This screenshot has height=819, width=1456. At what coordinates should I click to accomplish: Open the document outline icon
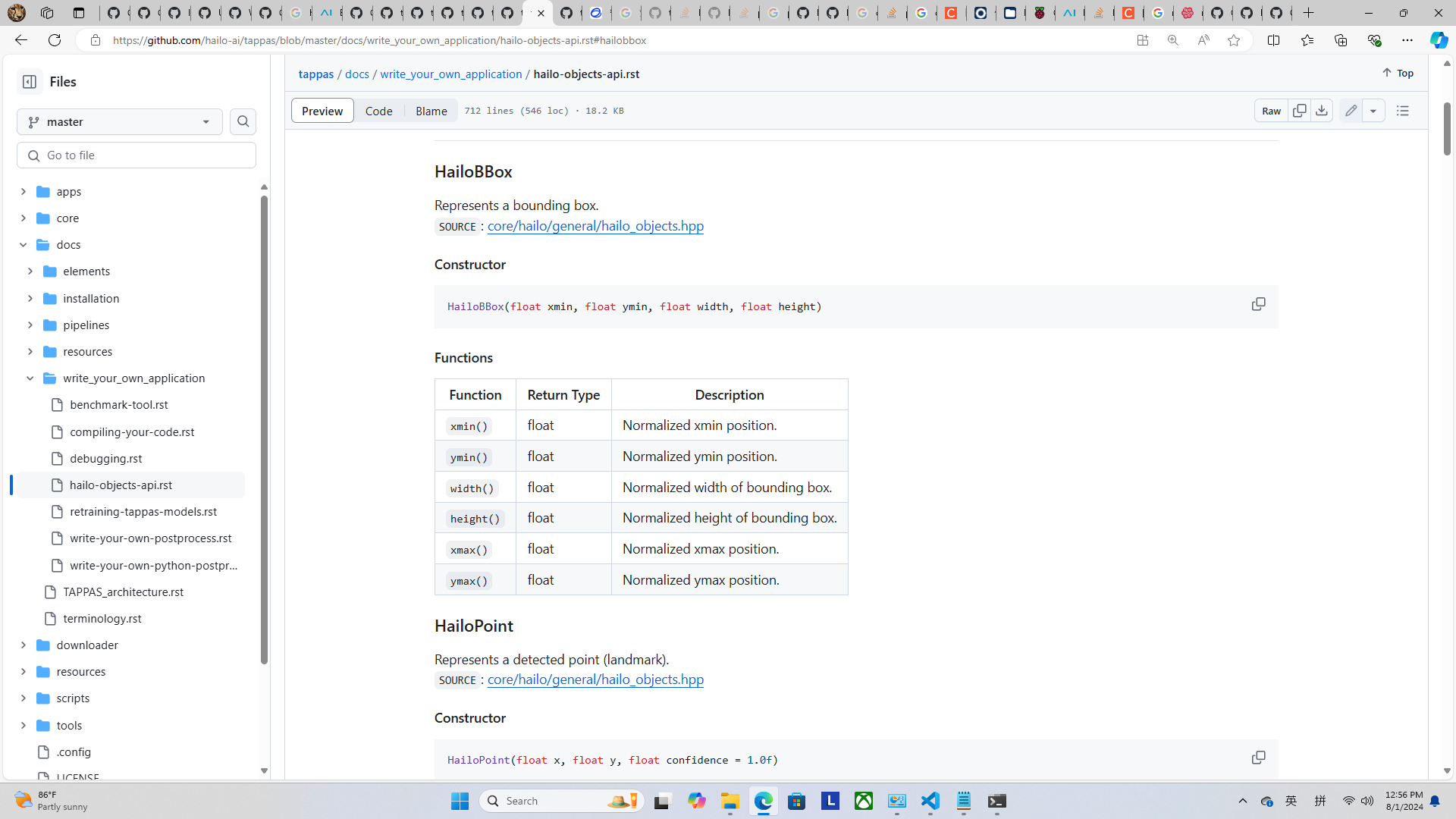click(1402, 111)
